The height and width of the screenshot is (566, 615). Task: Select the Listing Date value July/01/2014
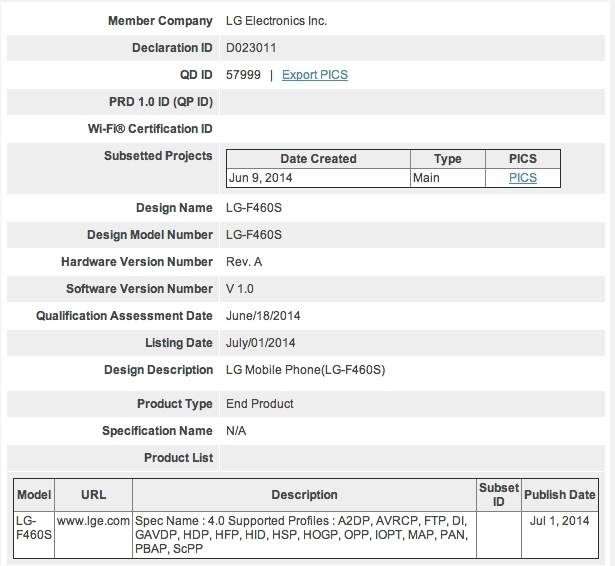coord(260,343)
